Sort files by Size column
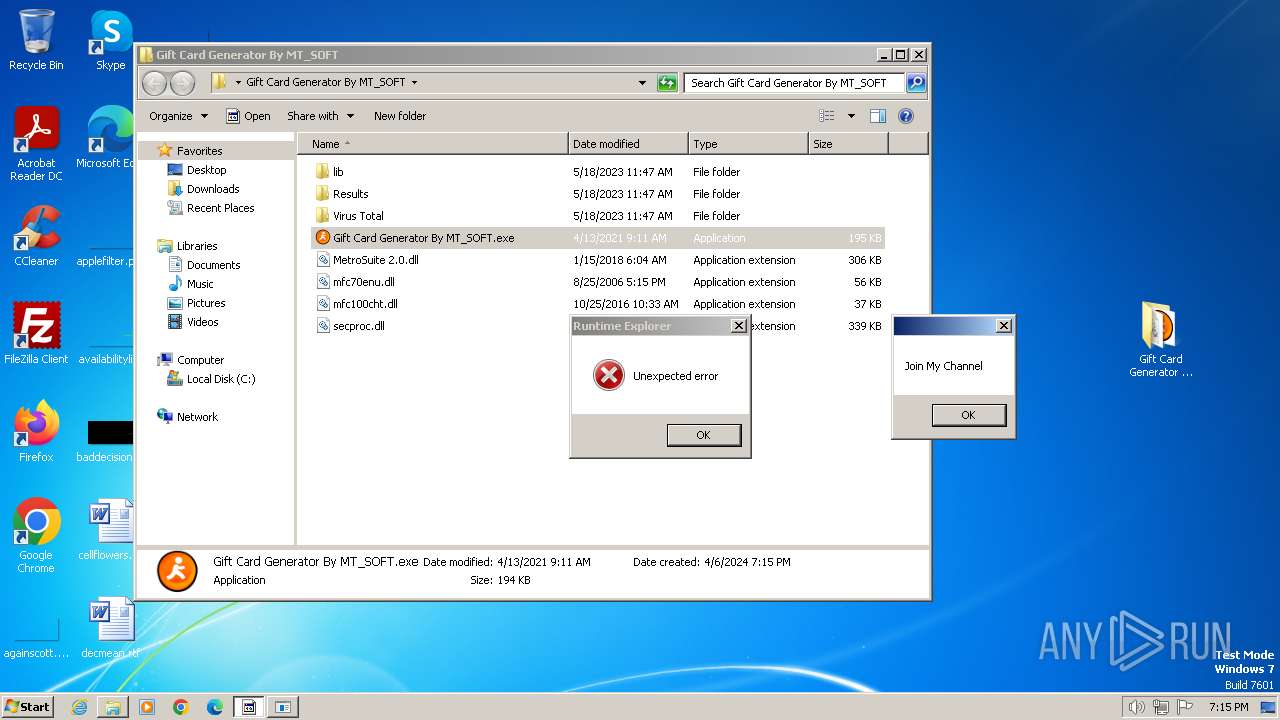Screen dimensions: 1280x720 (x=848, y=144)
